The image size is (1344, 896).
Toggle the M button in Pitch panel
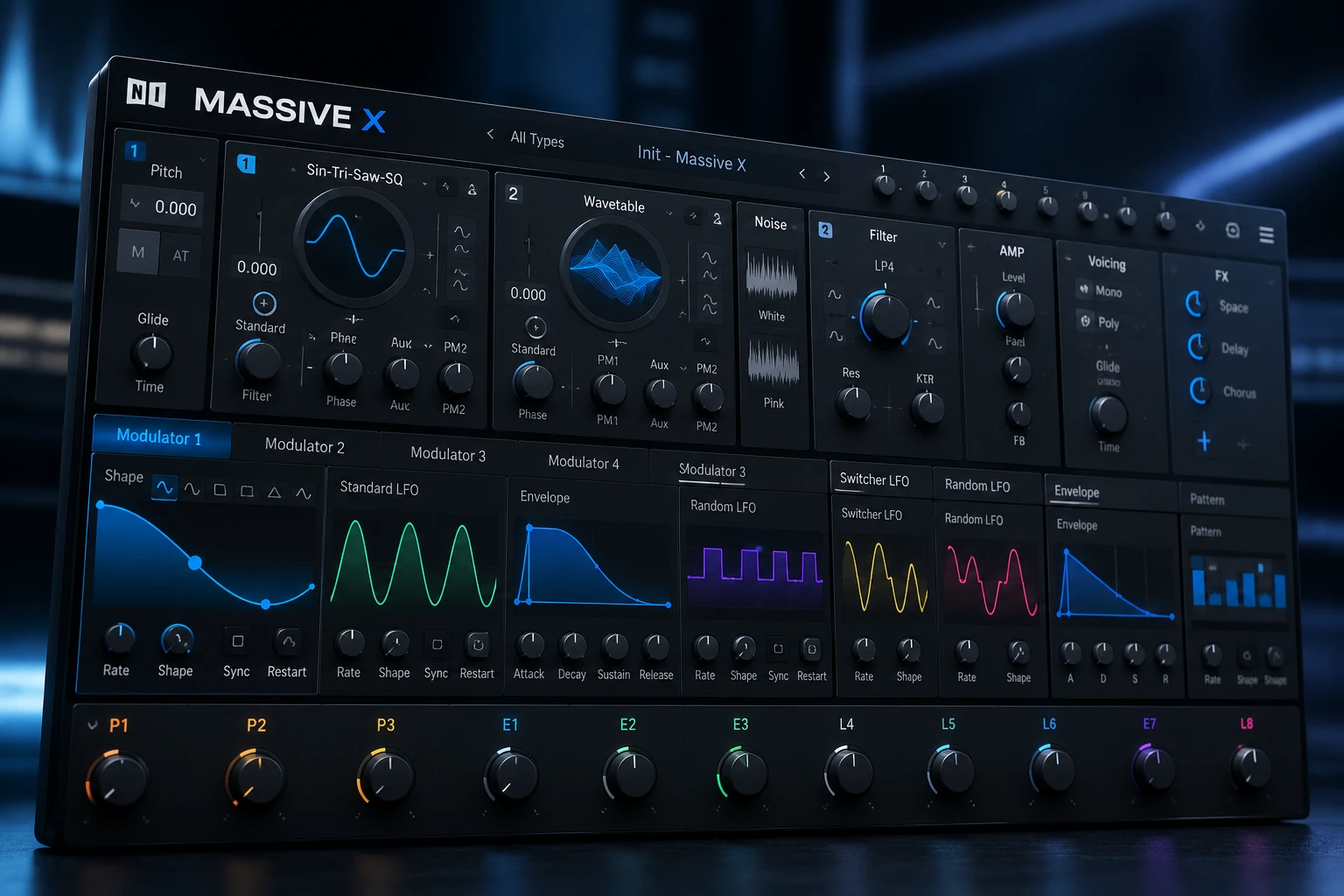click(x=138, y=252)
